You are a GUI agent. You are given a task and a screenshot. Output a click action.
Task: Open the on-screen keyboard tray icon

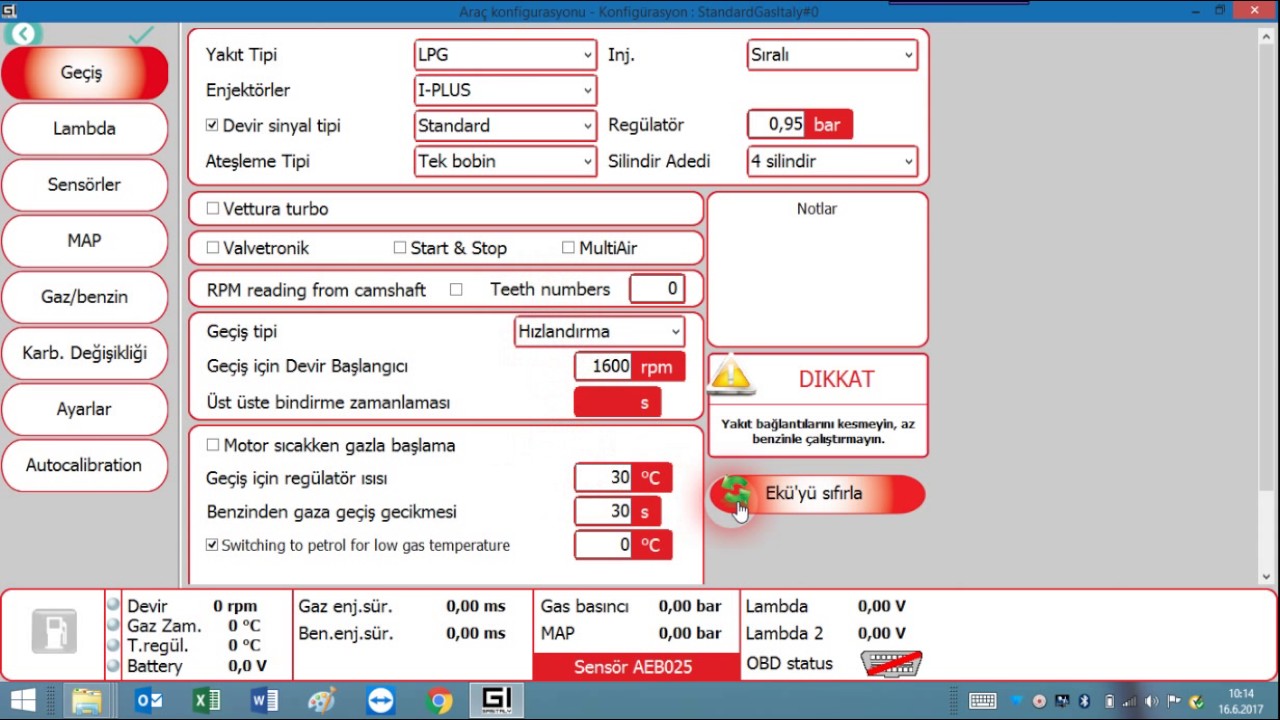coord(982,701)
